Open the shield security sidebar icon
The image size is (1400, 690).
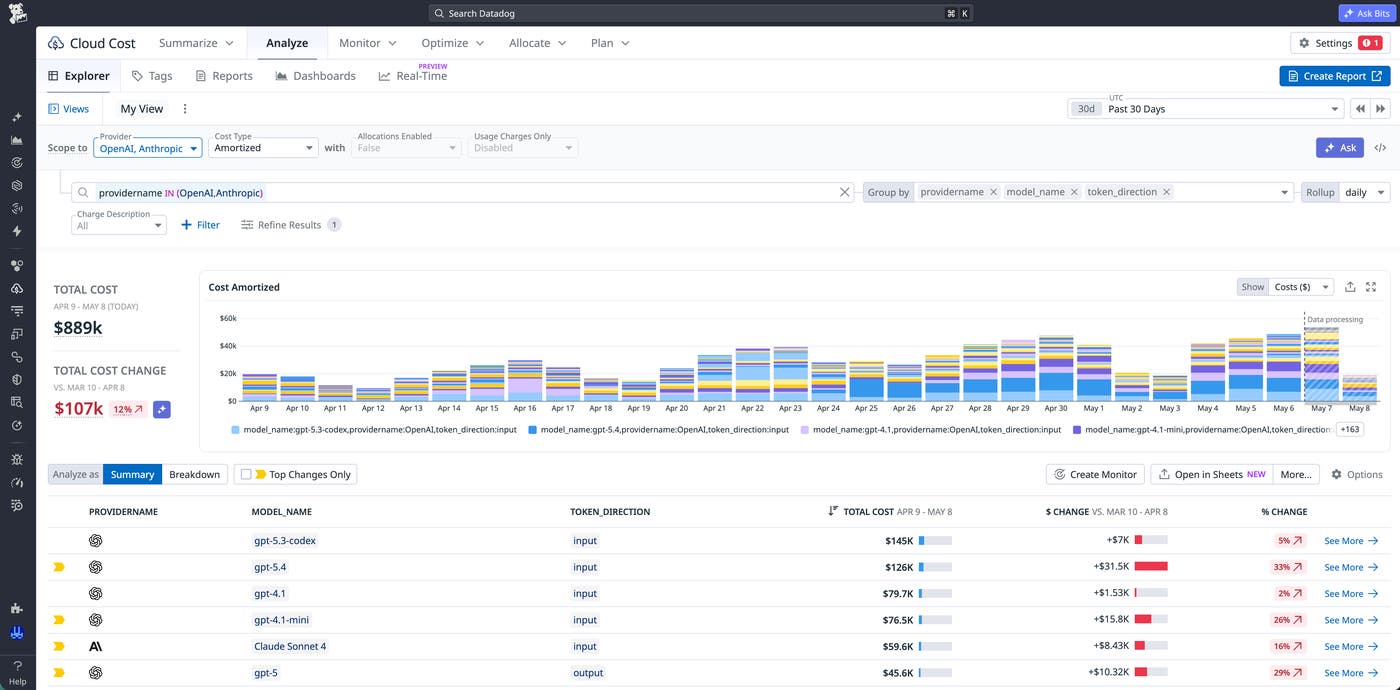(17, 379)
